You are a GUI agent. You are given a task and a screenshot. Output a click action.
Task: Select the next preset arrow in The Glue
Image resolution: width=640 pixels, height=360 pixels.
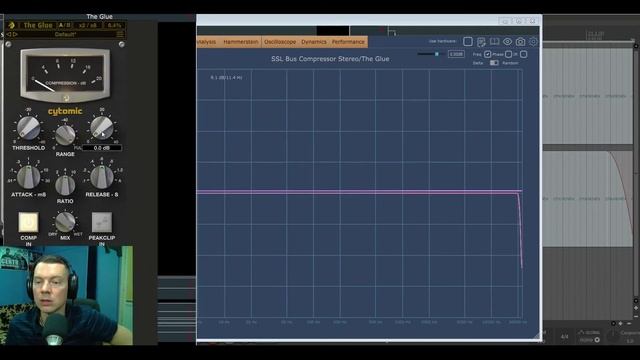click(15, 34)
